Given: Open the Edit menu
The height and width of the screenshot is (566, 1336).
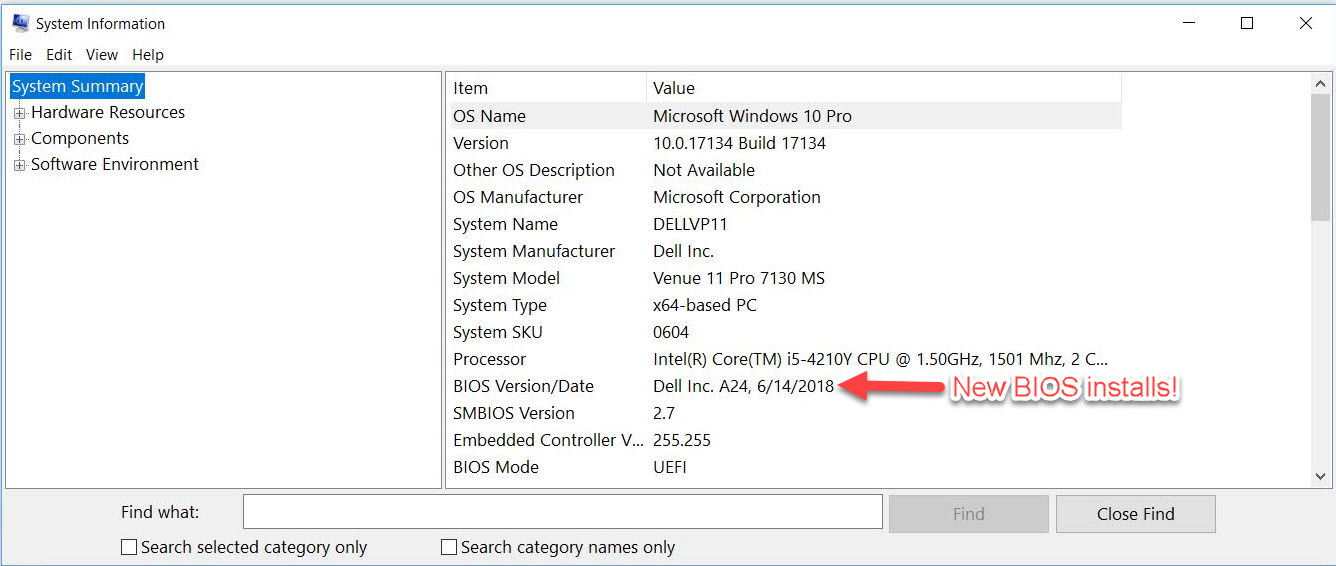Looking at the screenshot, I should 59,55.
